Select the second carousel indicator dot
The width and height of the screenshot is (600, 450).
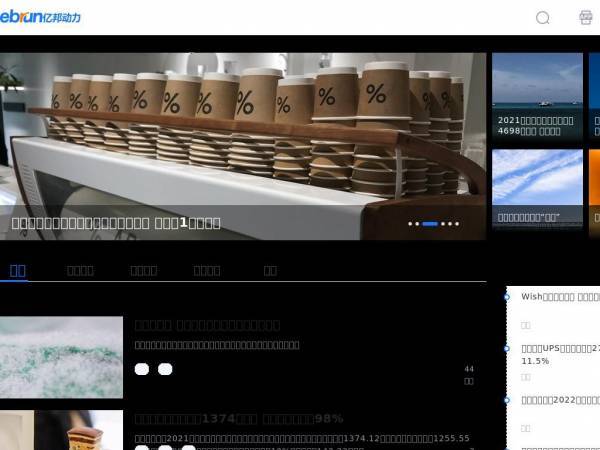click(417, 224)
